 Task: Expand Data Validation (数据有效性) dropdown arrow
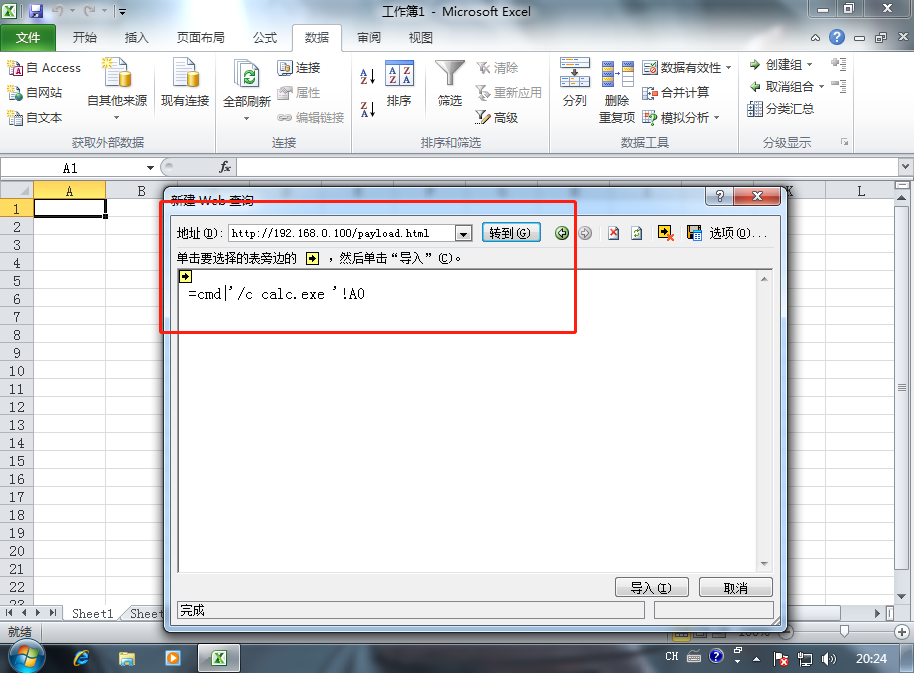(x=729, y=68)
